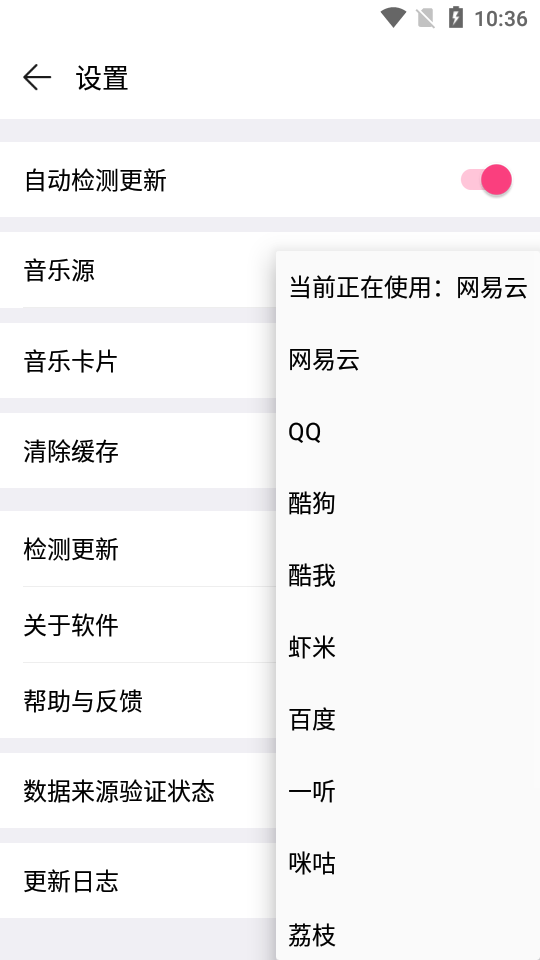Choose 酷我 in the popup menu
Screen dimensions: 540x960
point(408,576)
